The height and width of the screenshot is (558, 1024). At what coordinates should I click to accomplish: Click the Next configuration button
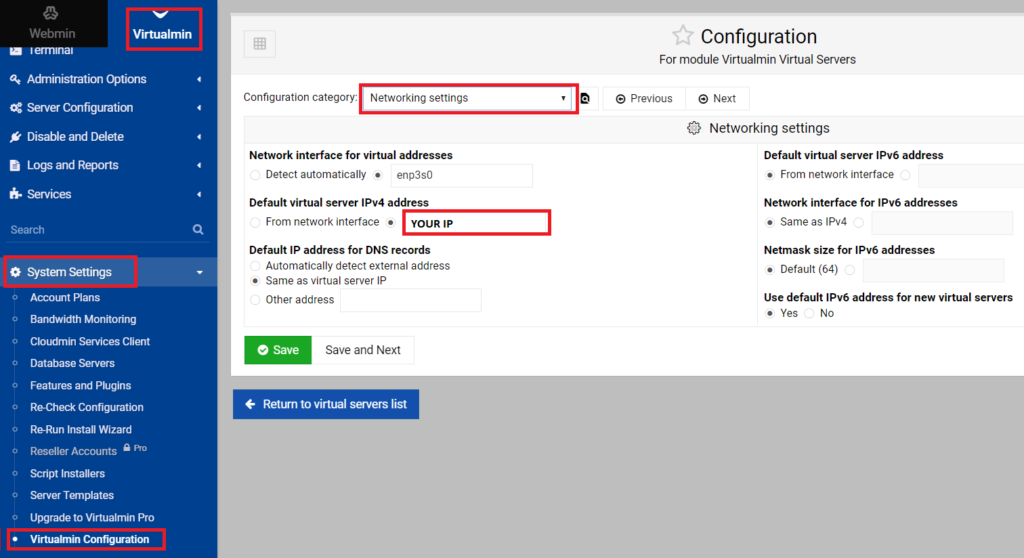tap(717, 98)
